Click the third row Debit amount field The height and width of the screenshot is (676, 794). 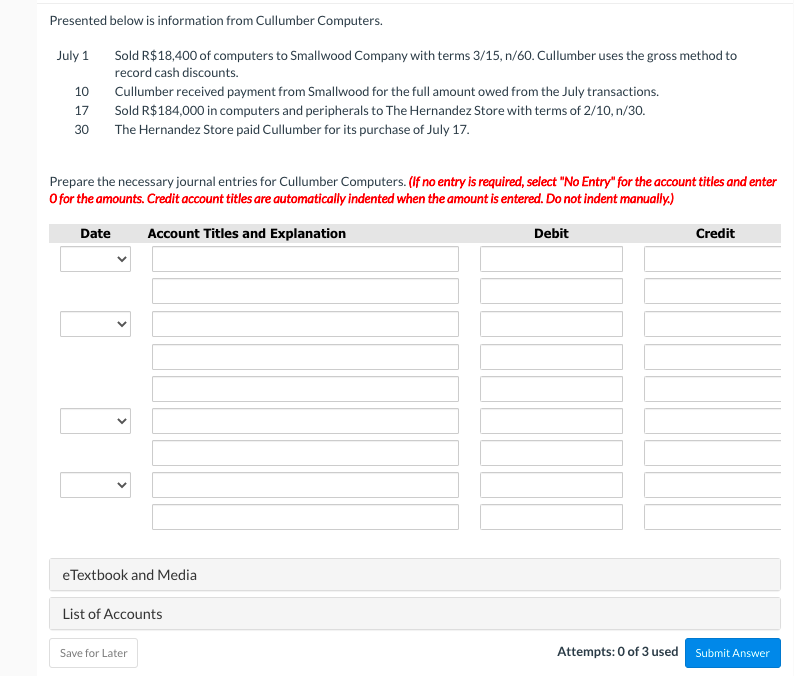(551, 324)
